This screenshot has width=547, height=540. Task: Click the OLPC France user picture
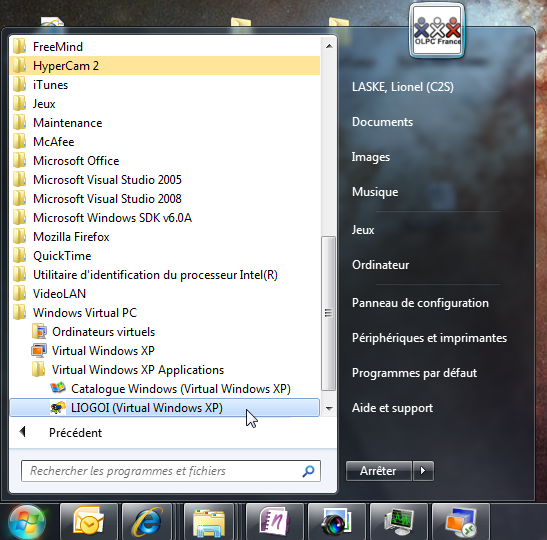tap(437, 30)
